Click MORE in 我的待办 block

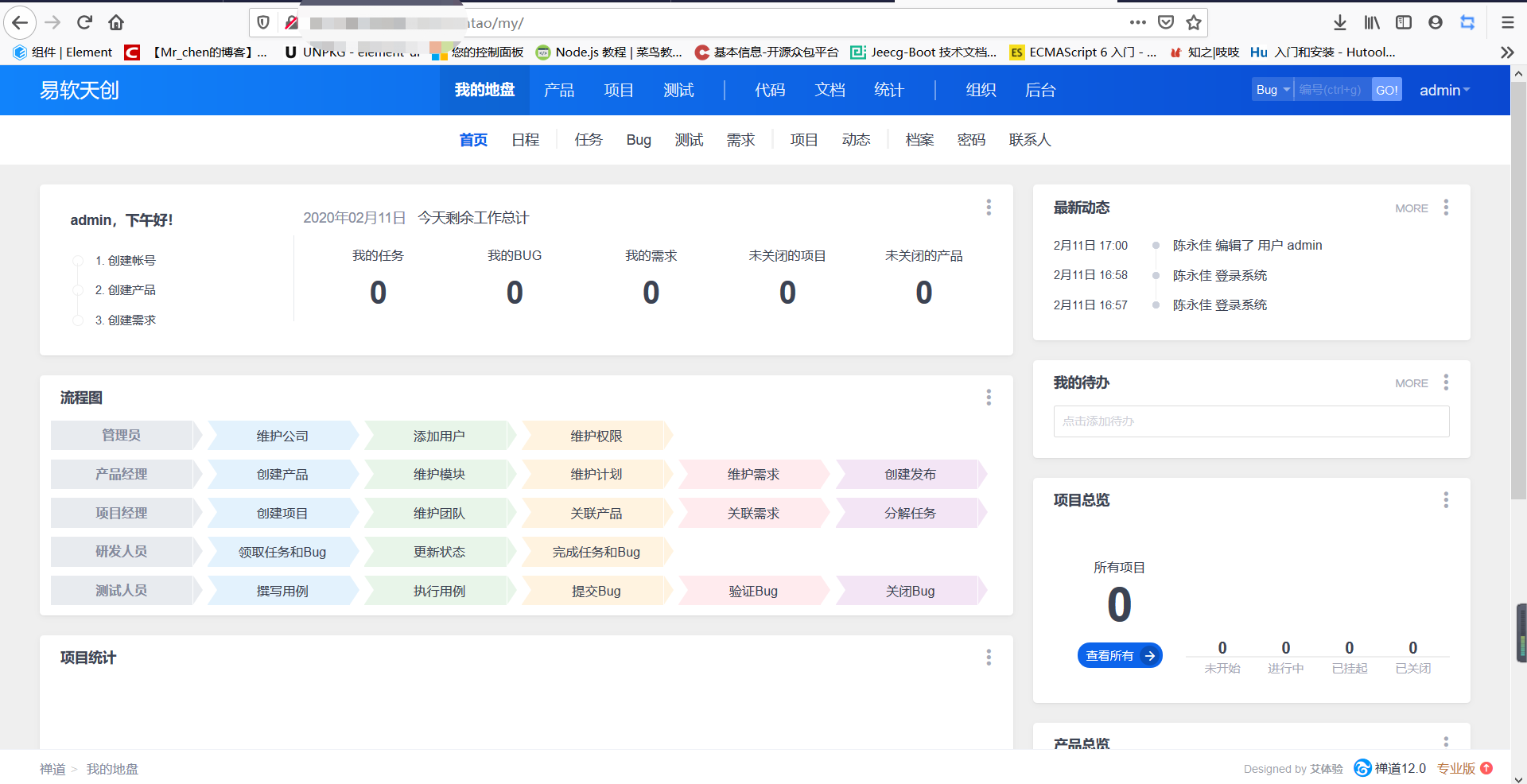tap(1412, 383)
